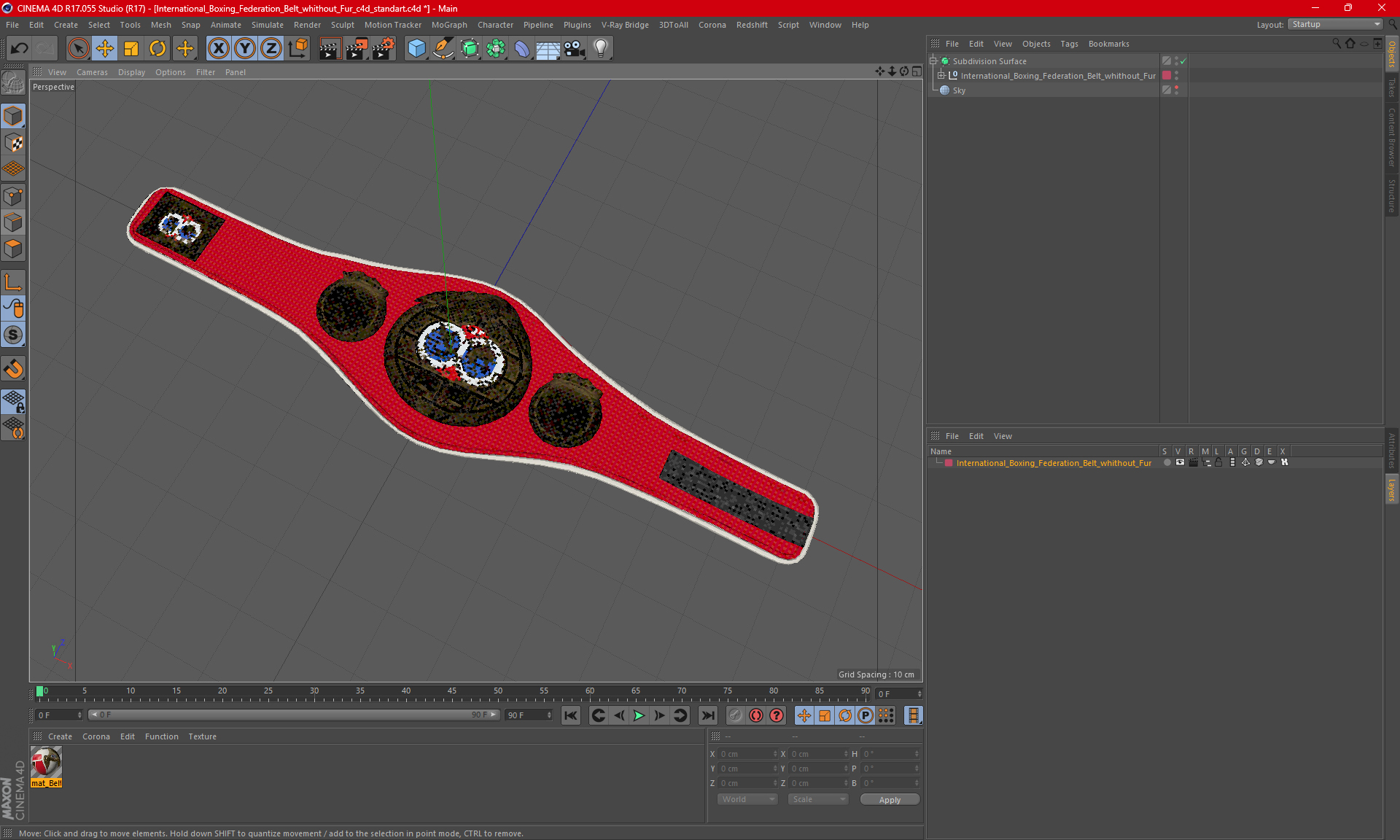Click belt layer red color swatch

[949, 462]
